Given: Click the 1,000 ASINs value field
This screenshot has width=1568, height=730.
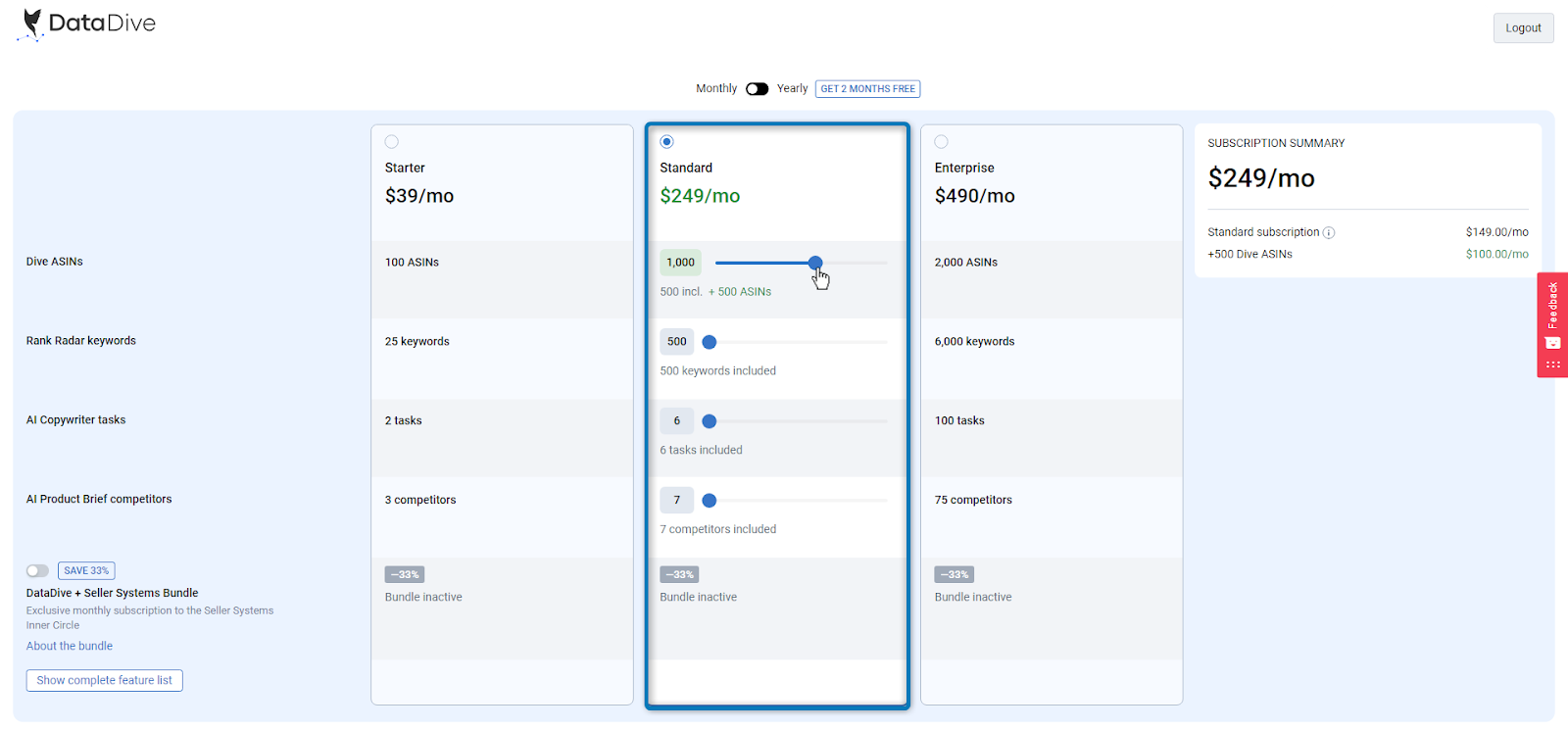Looking at the screenshot, I should [x=680, y=263].
